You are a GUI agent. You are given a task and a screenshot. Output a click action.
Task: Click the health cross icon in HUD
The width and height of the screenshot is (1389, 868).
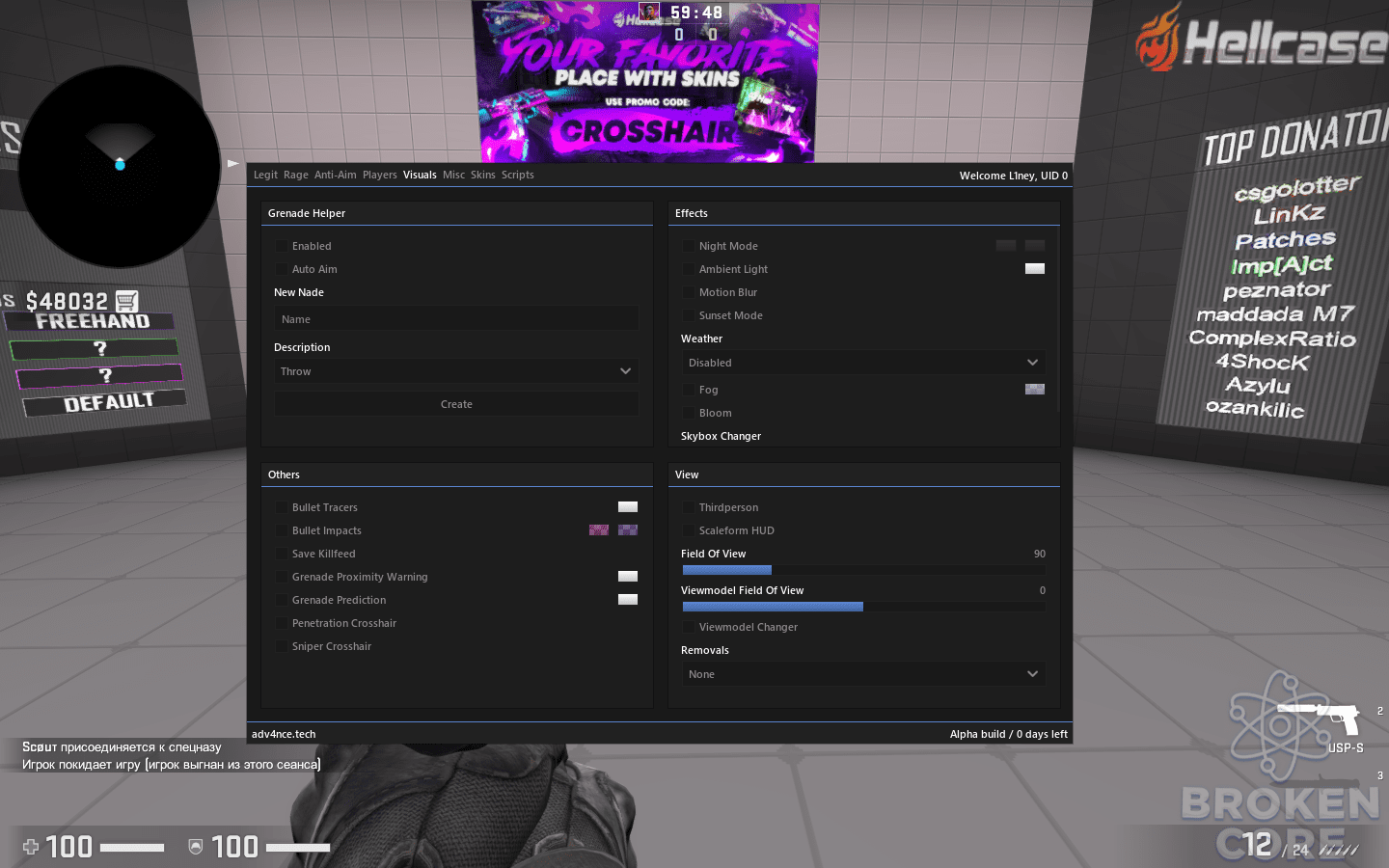click(x=31, y=847)
